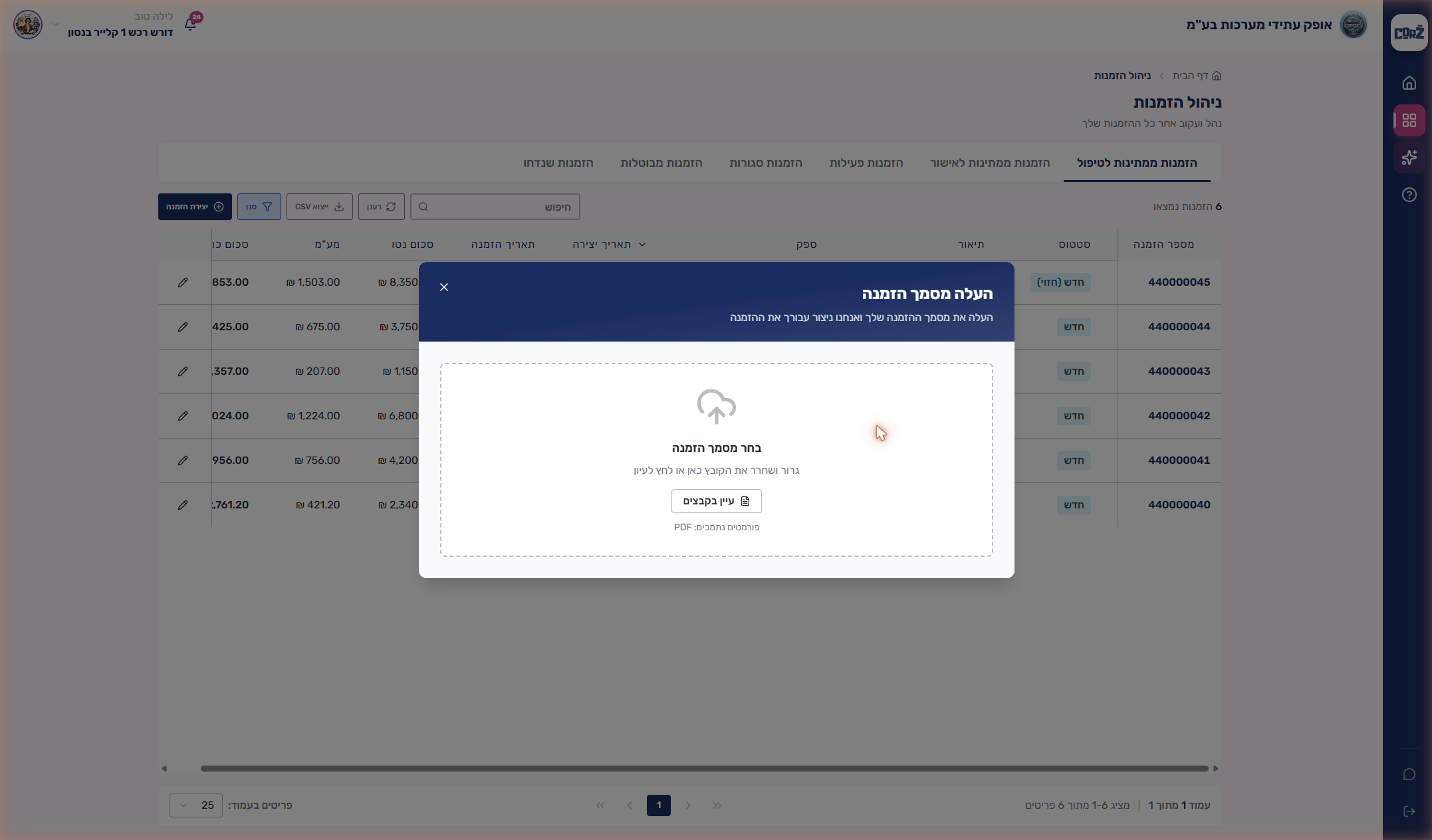Click the first page double-chevron button
The width and height of the screenshot is (1432, 840).
click(x=717, y=805)
